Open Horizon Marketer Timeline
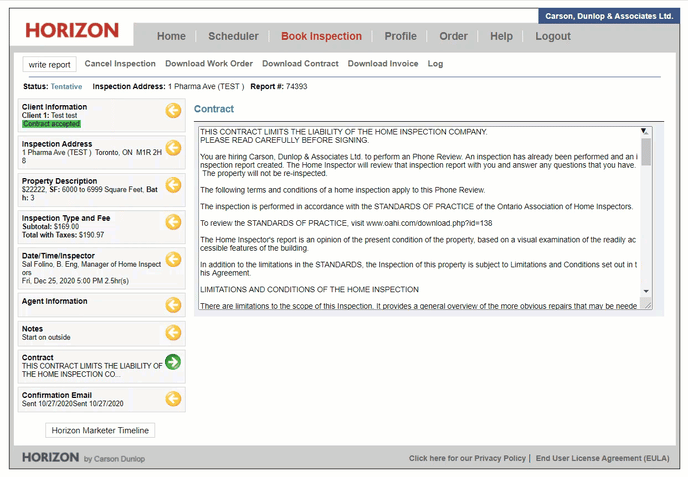 [100, 431]
